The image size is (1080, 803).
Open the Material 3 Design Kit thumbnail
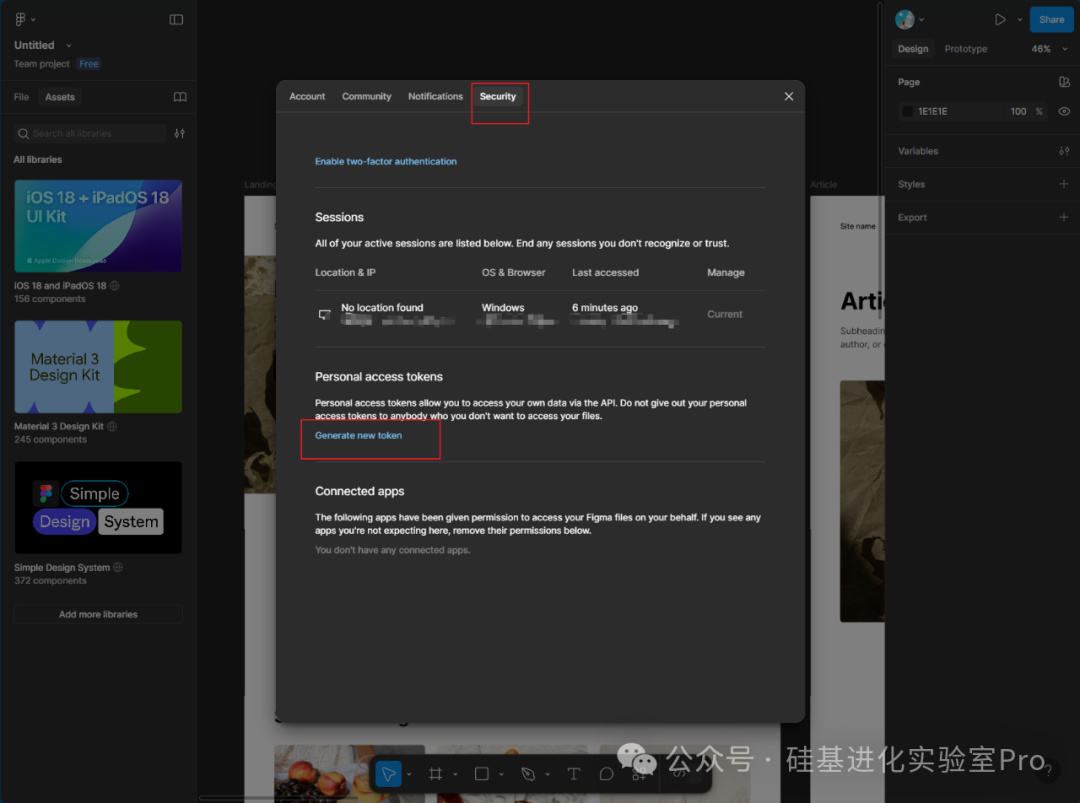[x=98, y=367]
